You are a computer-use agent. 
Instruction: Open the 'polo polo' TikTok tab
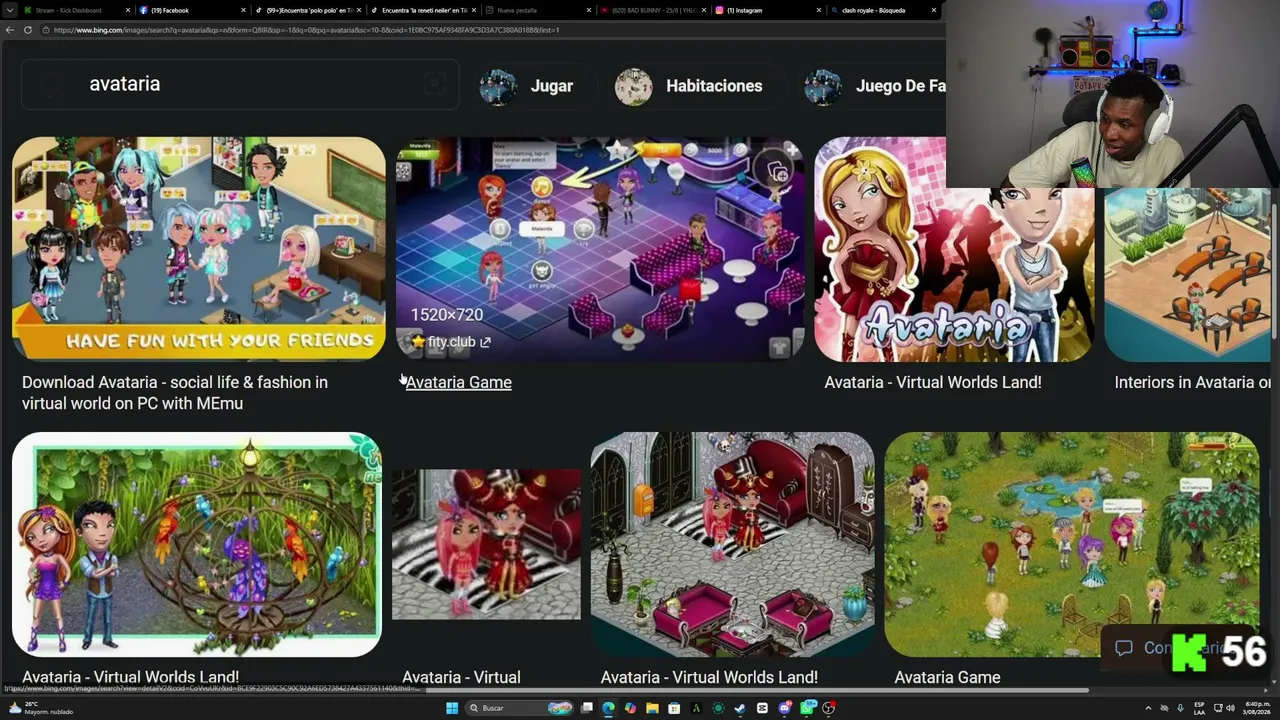click(306, 10)
